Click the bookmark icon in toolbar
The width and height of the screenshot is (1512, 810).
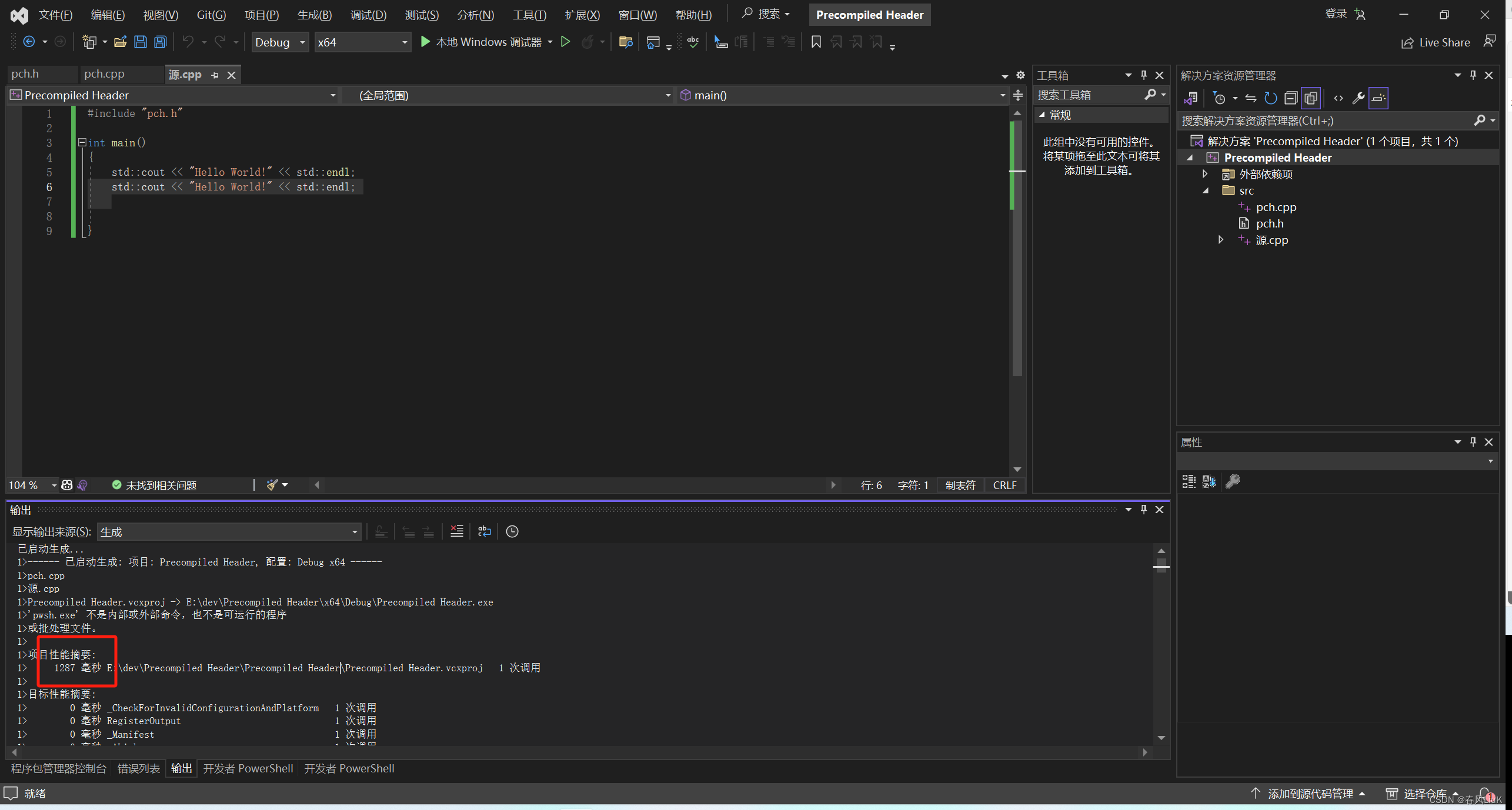click(x=816, y=42)
